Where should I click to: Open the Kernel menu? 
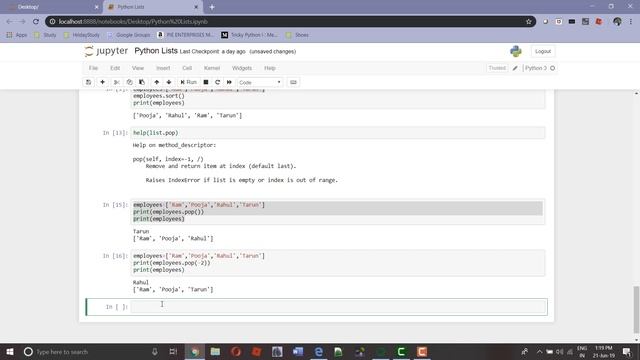point(212,68)
